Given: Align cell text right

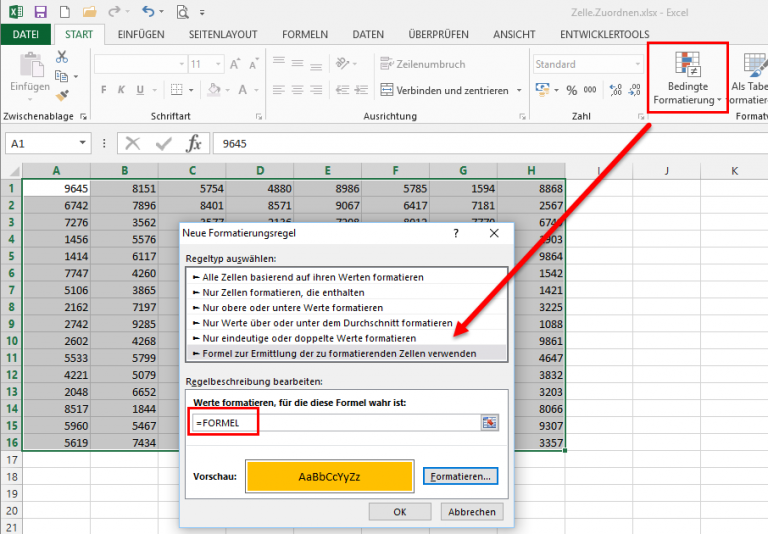Looking at the screenshot, I should (x=316, y=90).
